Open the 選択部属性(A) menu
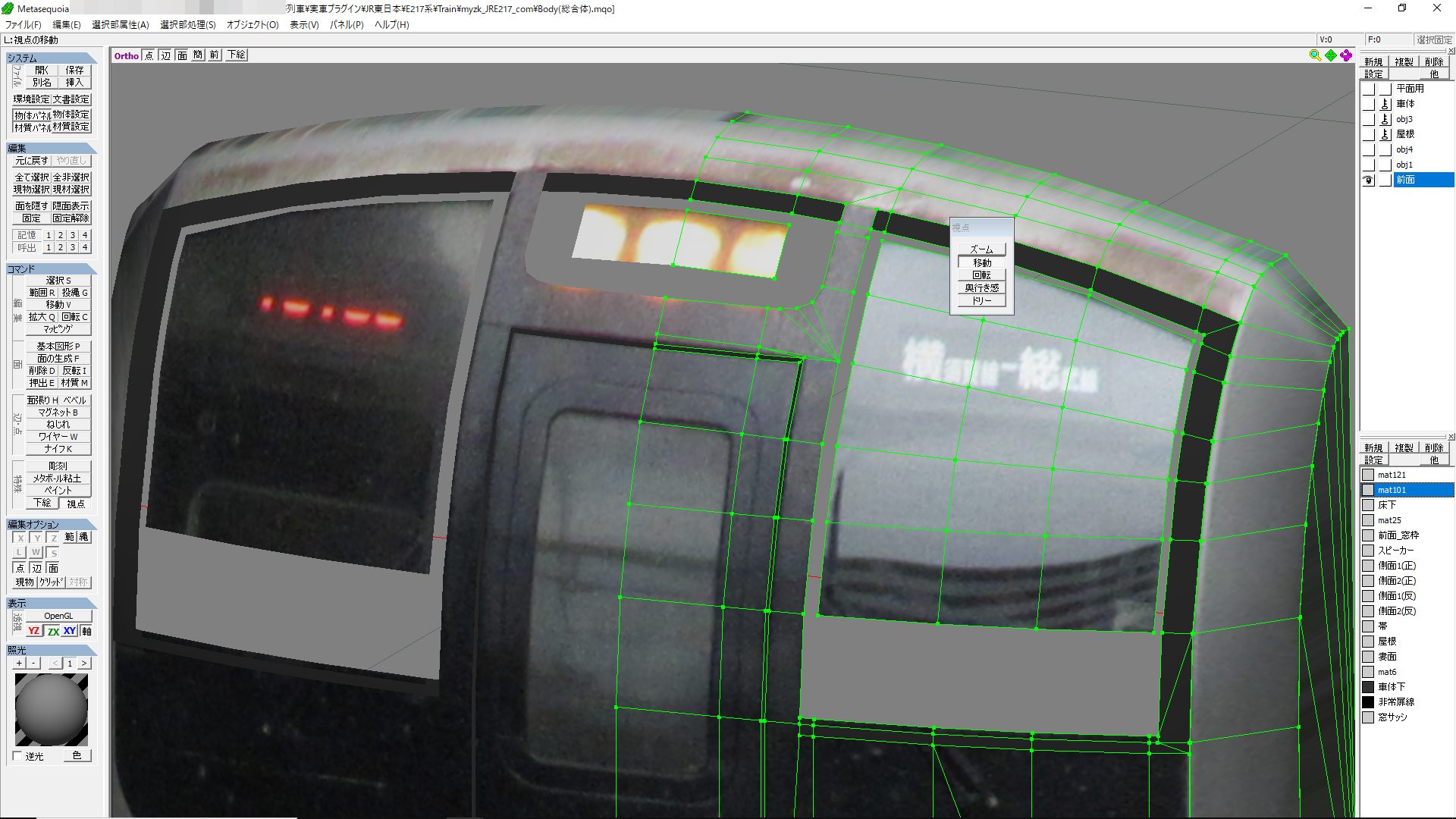This screenshot has height=819, width=1456. point(121,25)
